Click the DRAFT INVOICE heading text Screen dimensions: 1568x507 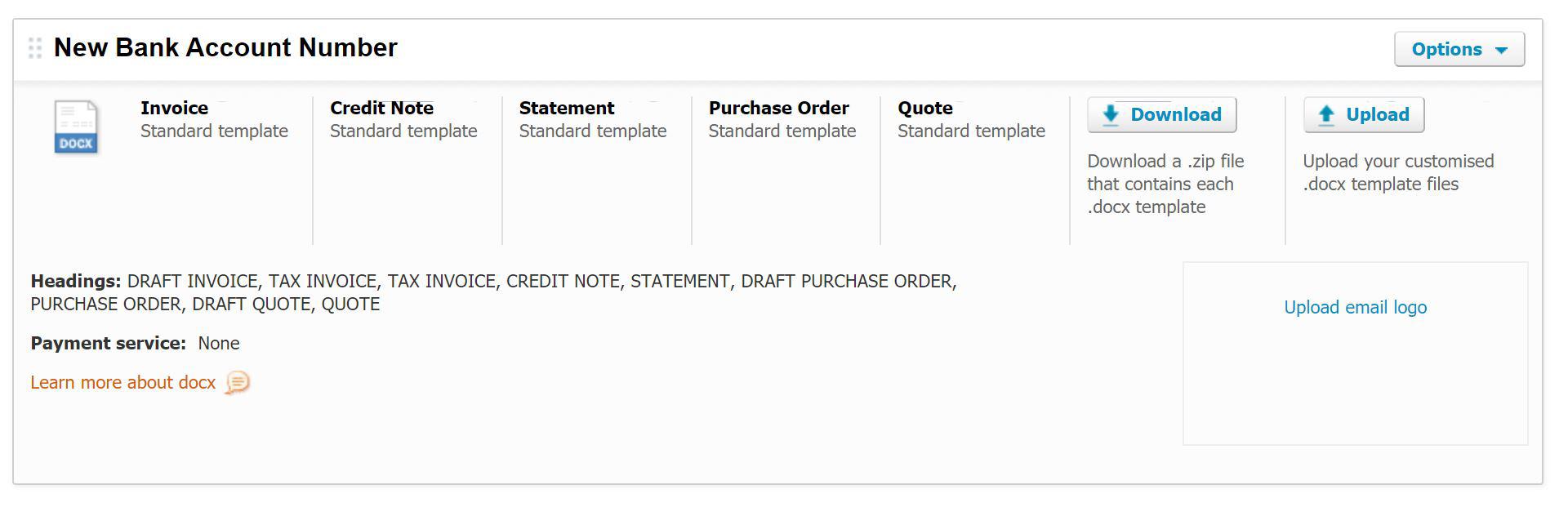(x=193, y=282)
